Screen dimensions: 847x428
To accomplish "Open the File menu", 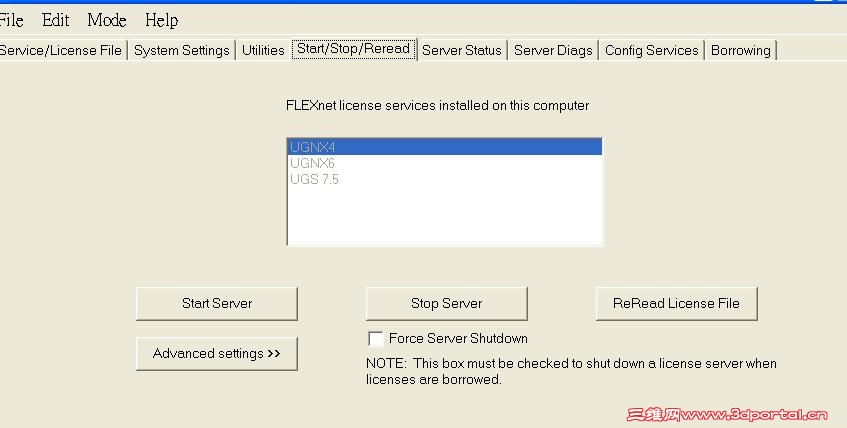I will (10, 20).
